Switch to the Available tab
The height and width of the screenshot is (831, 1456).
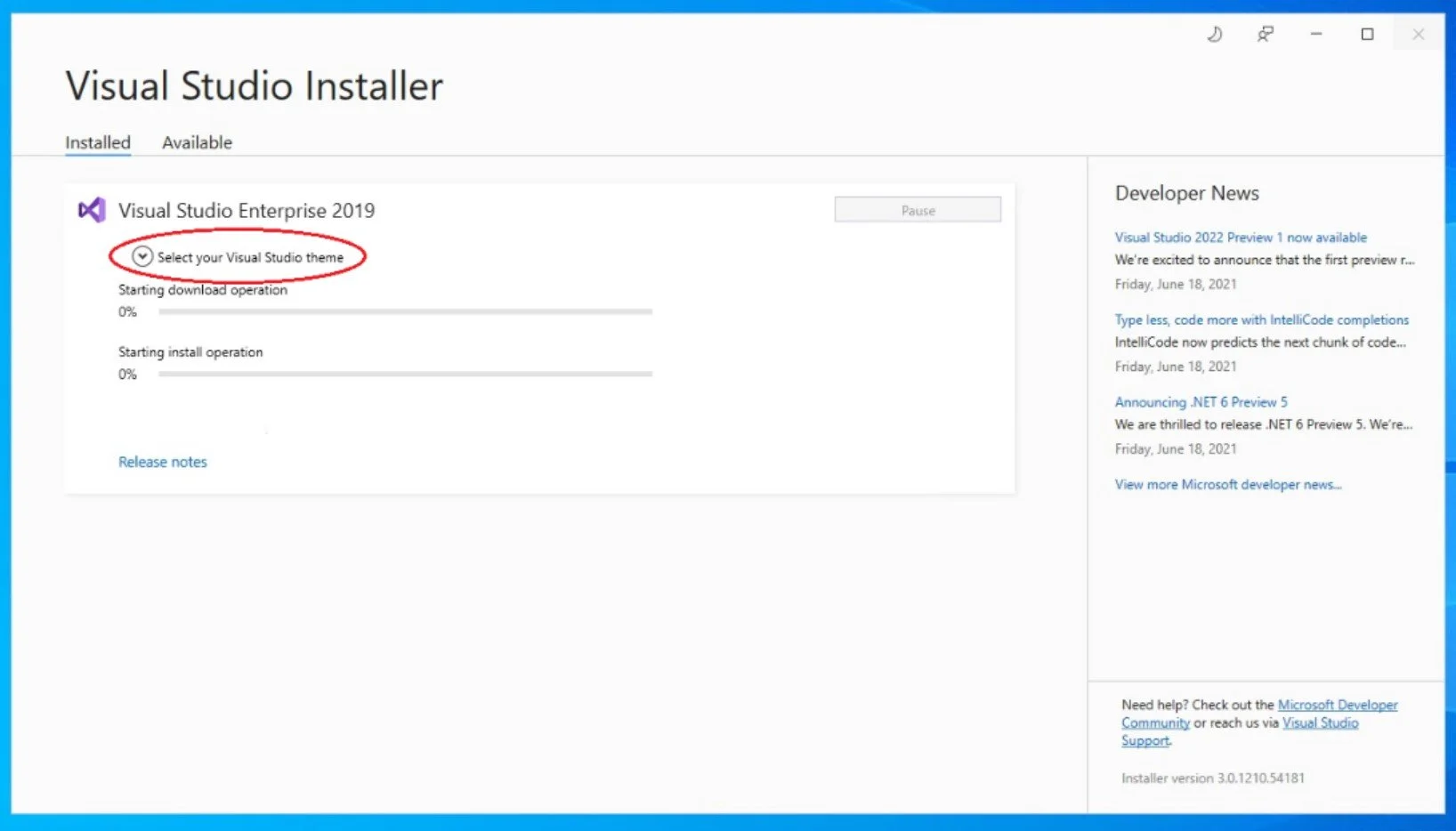197,142
